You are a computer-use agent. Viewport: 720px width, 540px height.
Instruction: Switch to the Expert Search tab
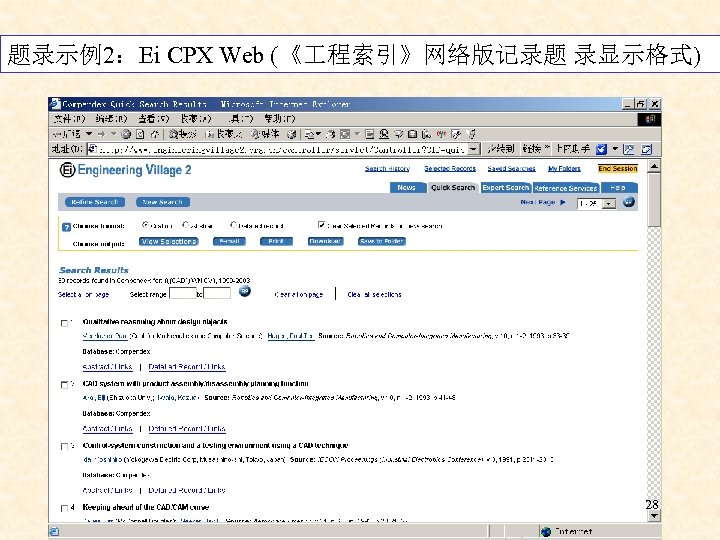coord(506,187)
